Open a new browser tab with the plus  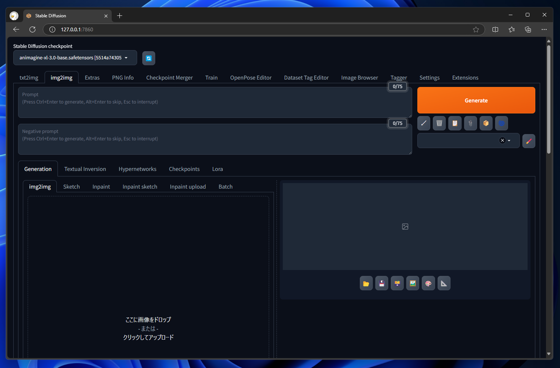[119, 15]
